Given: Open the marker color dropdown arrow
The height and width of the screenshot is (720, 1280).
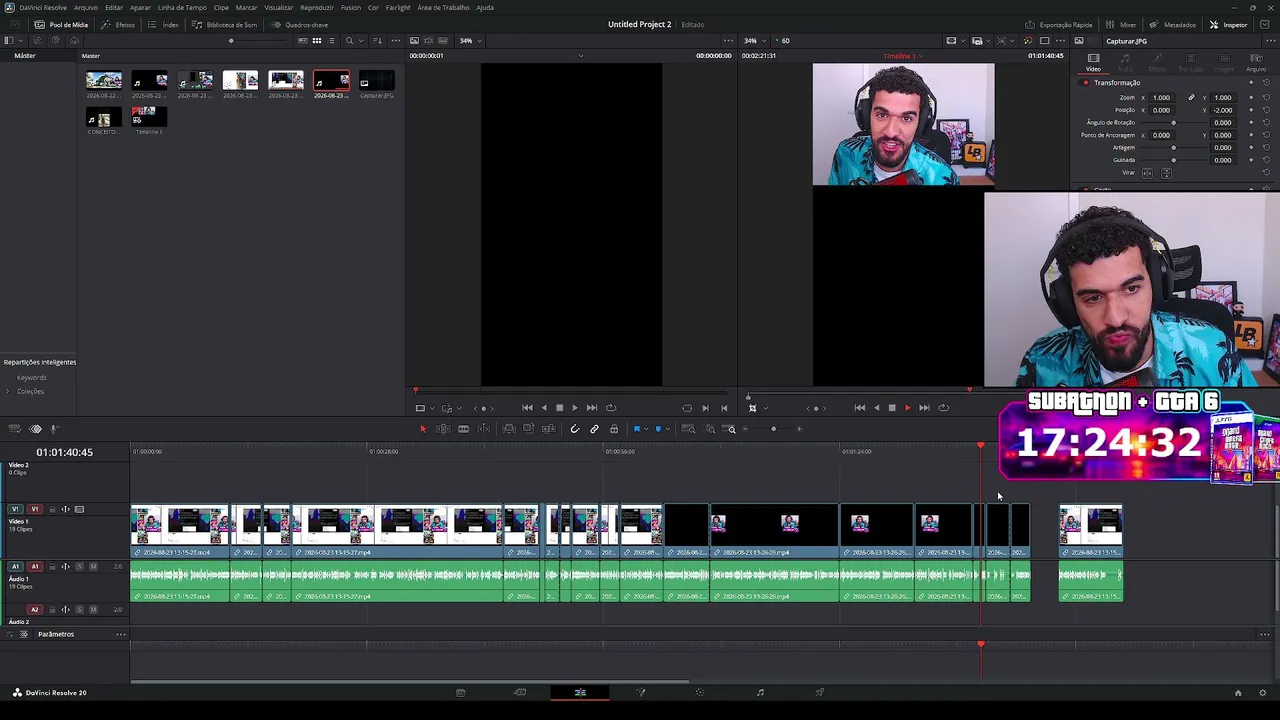Looking at the screenshot, I should (668, 429).
